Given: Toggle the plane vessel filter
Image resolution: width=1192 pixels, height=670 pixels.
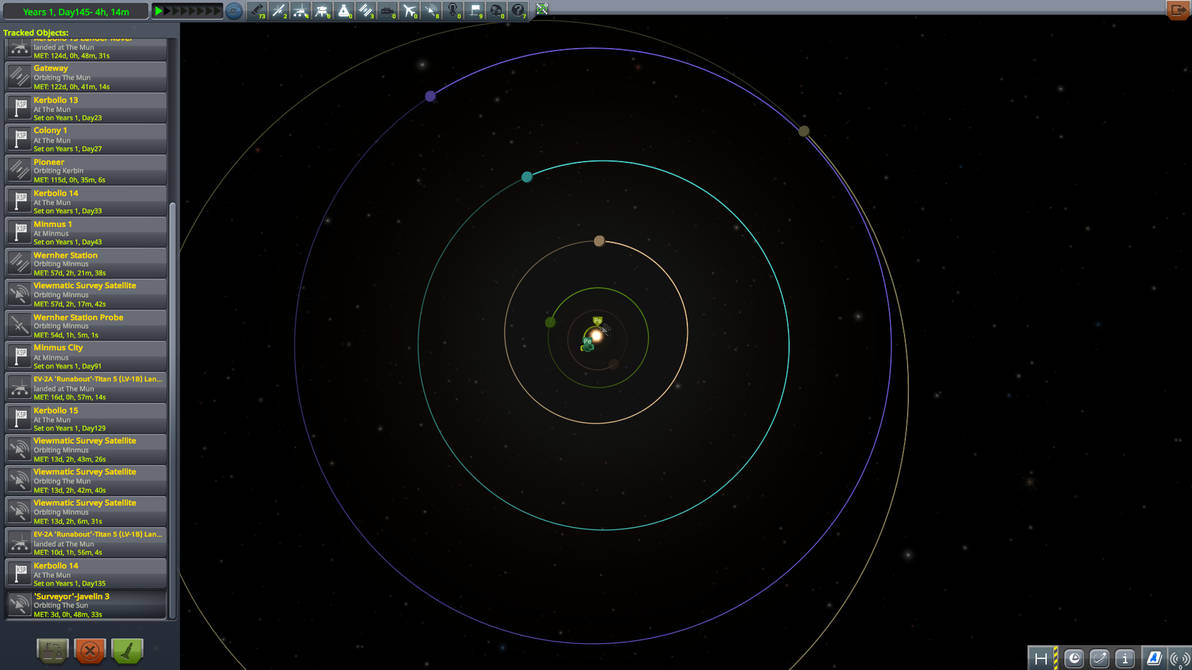Looking at the screenshot, I should pos(410,11).
